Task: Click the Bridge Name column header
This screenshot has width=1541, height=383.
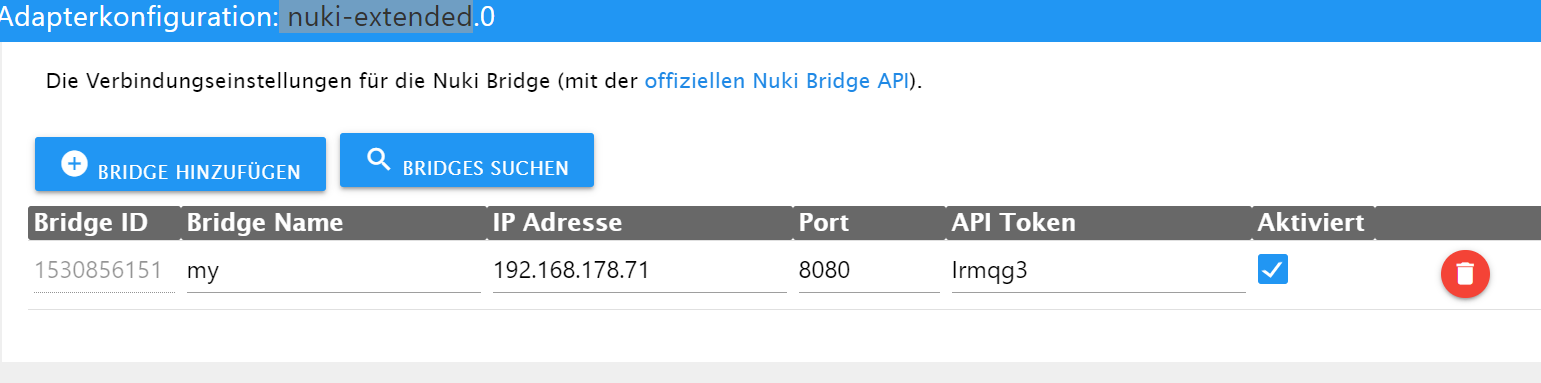Action: 265,223
